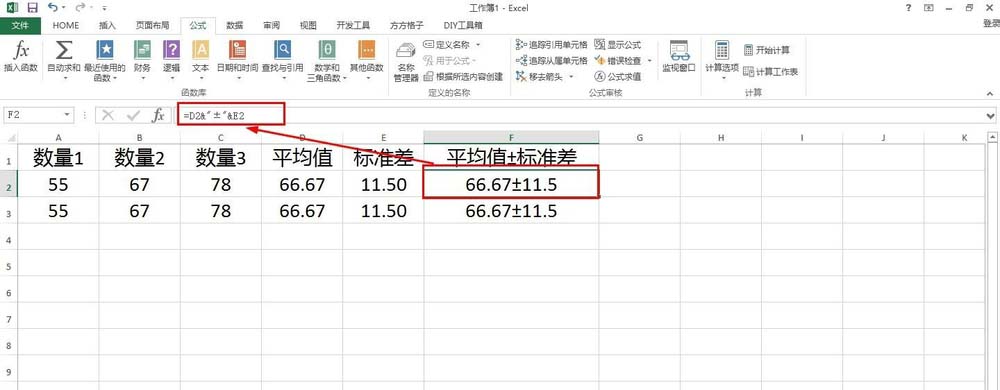This screenshot has width=1000, height=390.
Task: Switch to the View (视图) tab
Action: point(309,25)
